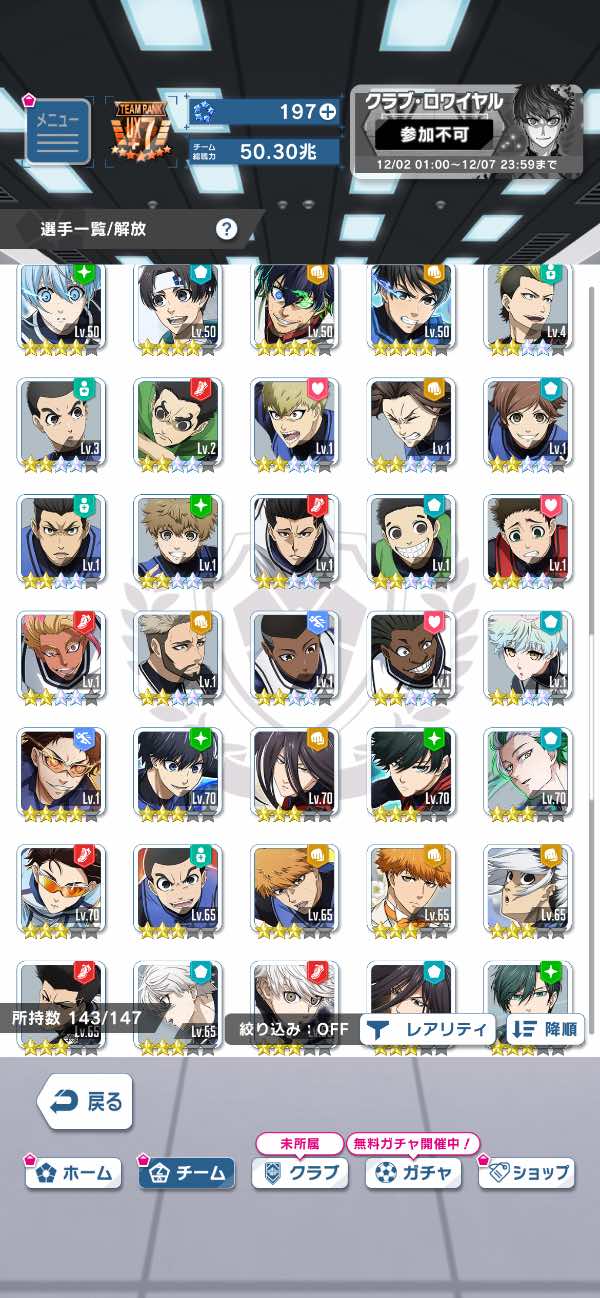Tap the チーム総戦力 50.30兆 display

[263, 151]
